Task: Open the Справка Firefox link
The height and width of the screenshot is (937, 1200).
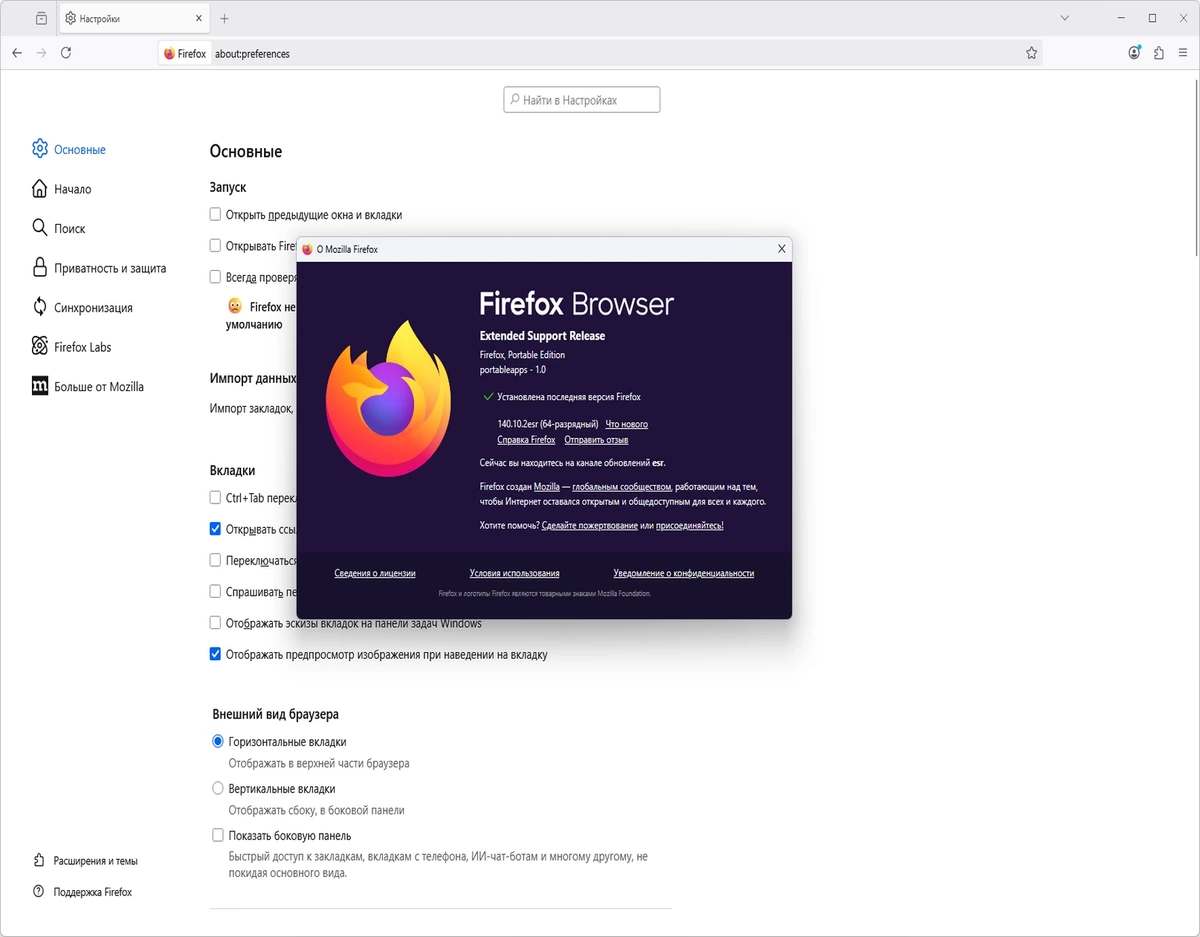Action: point(526,440)
